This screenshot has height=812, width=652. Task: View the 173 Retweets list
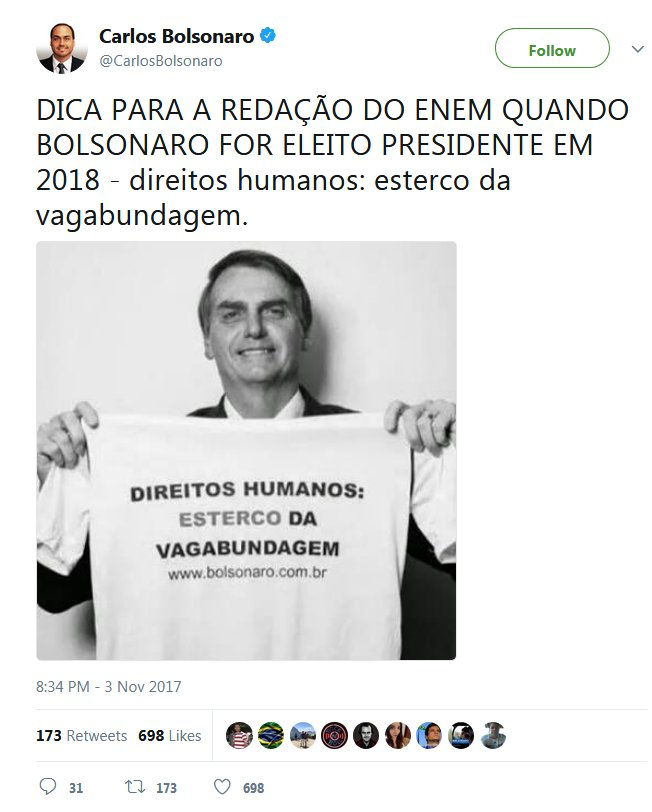click(x=81, y=735)
